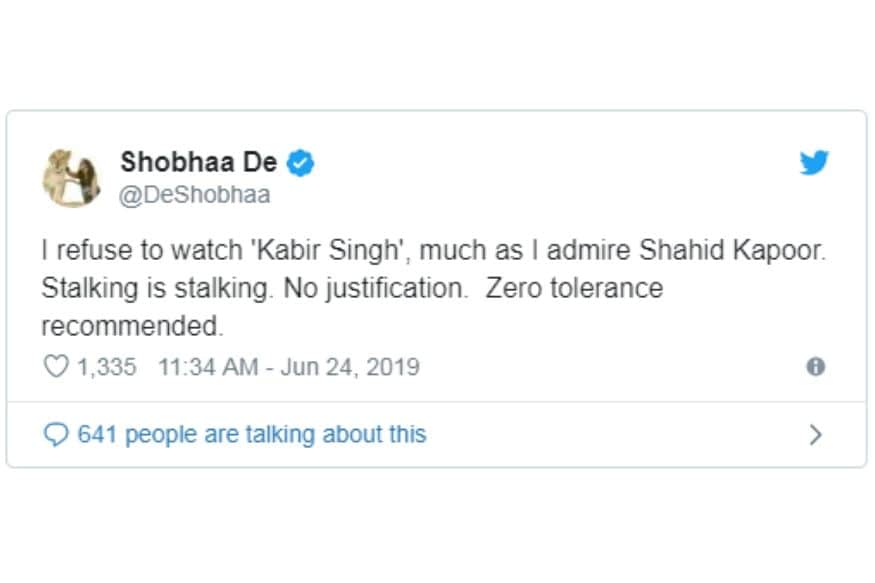Expand the conversation using the right chevron
This screenshot has height=583, width=875.
click(x=815, y=435)
